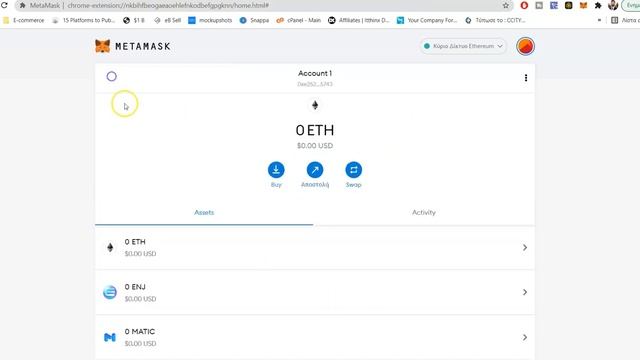Click the Enjin icon in ENJ row
Viewport: 640px width, 360px height.
coord(110,292)
